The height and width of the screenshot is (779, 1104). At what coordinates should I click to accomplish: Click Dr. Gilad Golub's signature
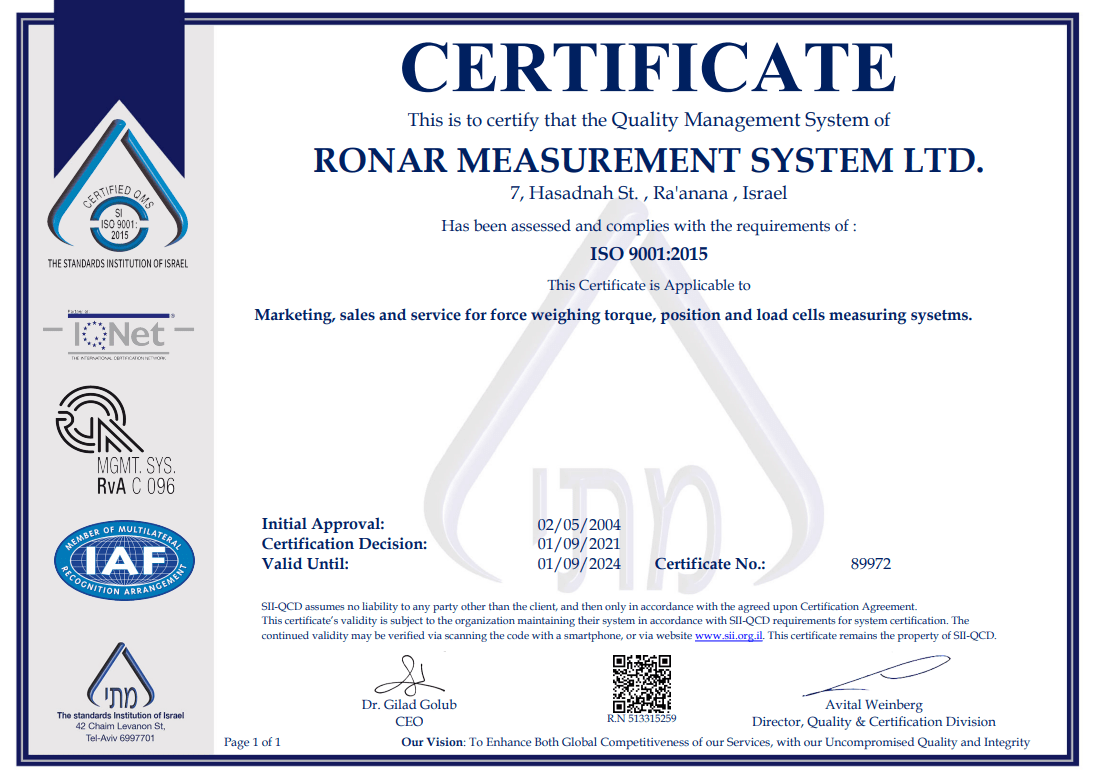409,675
